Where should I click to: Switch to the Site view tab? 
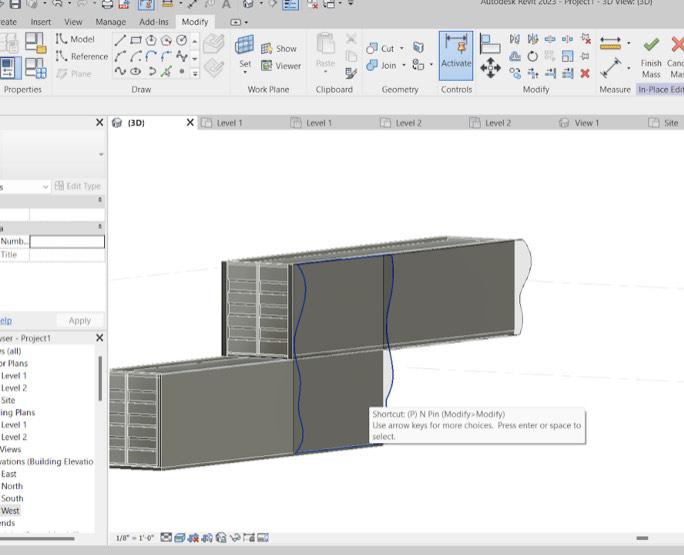[x=670, y=123]
